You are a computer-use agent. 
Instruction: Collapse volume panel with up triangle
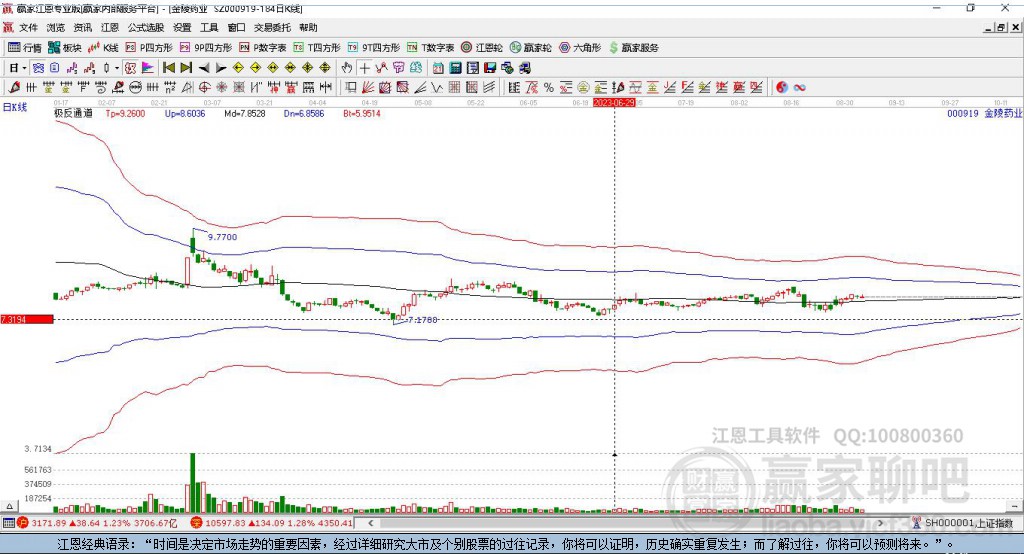[9, 506]
